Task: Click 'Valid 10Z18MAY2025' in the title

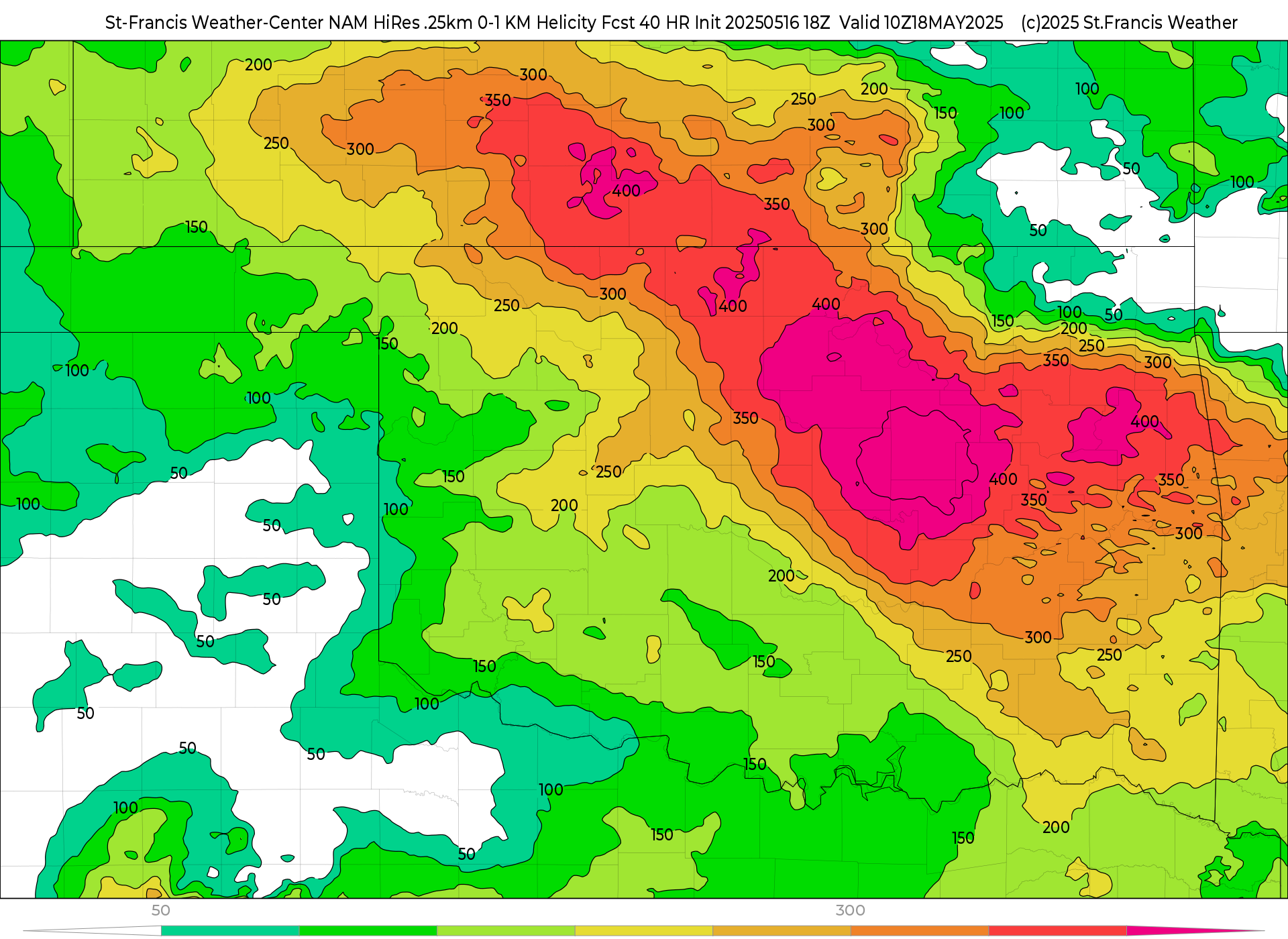Action: 921,23
